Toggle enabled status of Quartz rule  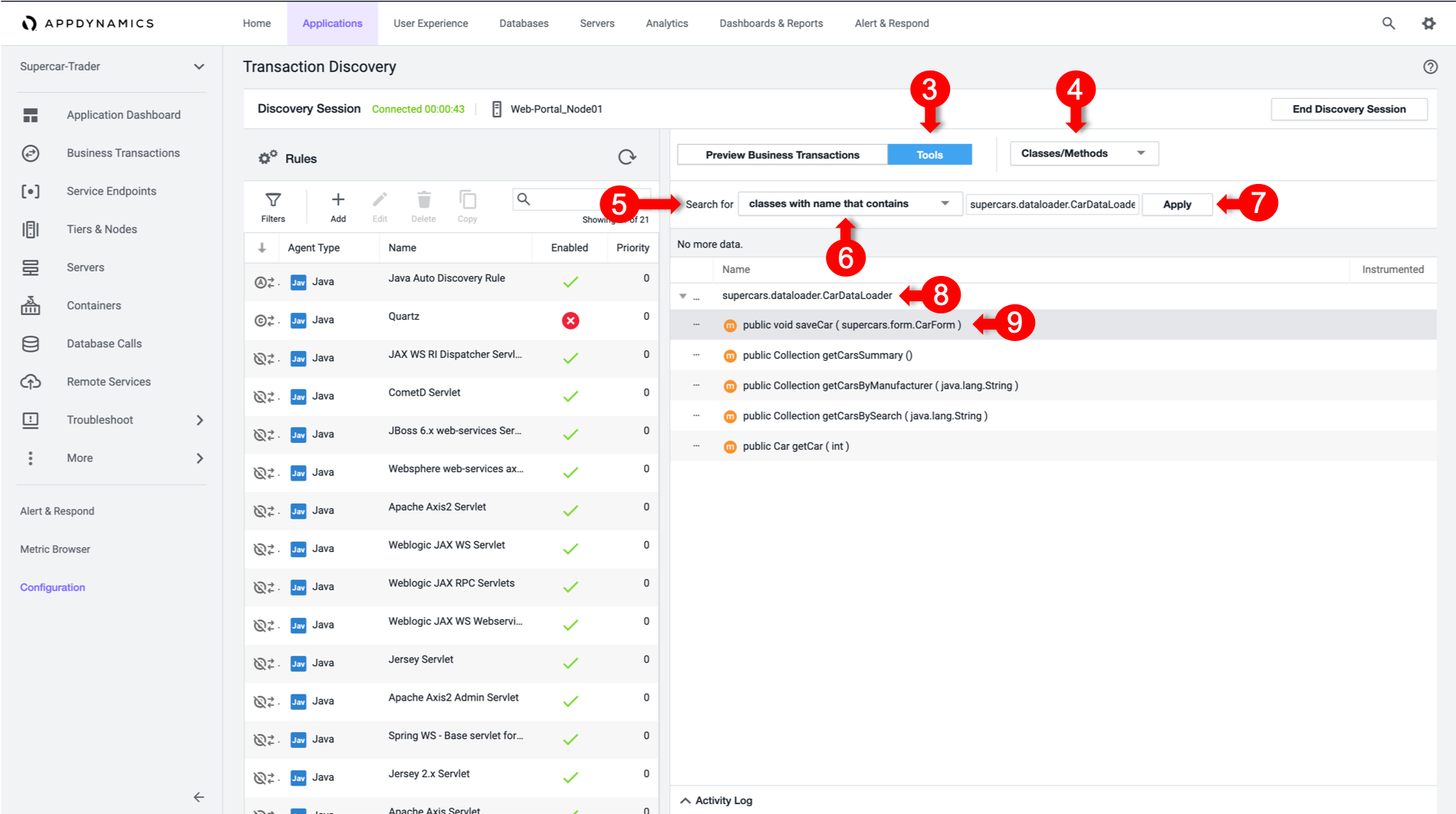(570, 320)
